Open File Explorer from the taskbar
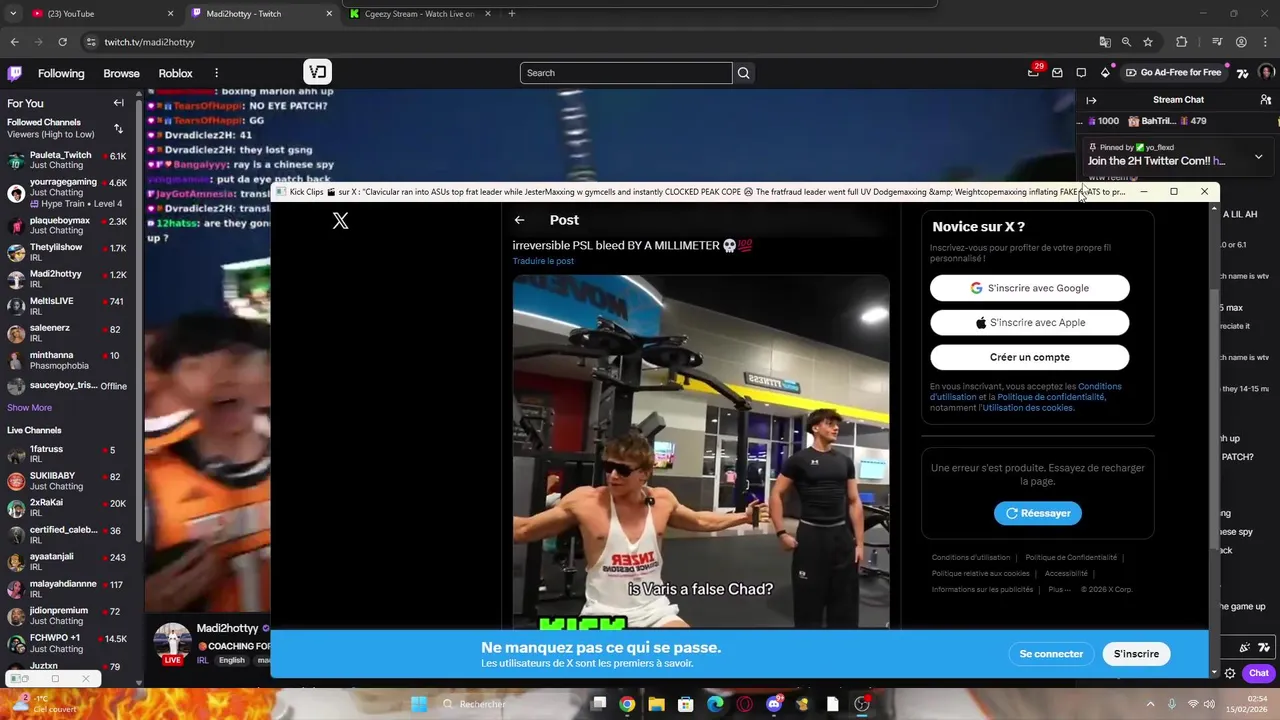 pyautogui.click(x=656, y=704)
